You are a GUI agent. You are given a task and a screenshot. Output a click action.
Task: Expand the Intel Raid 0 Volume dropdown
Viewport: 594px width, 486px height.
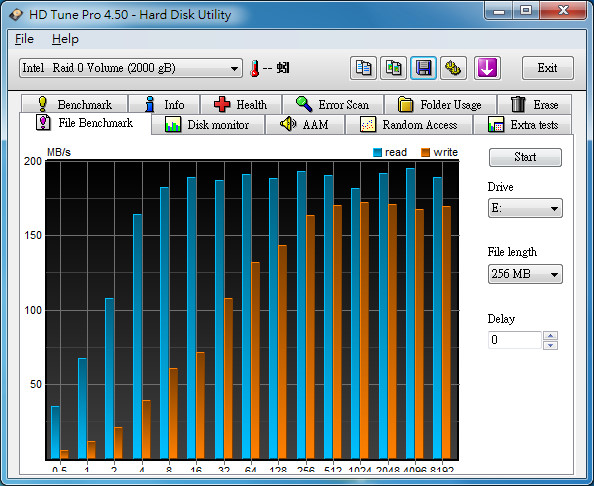[x=131, y=68]
